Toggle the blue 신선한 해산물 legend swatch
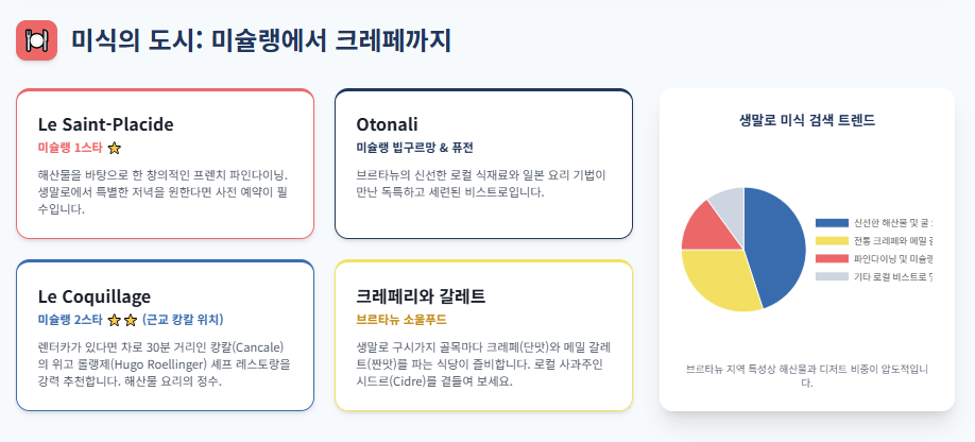 point(831,223)
